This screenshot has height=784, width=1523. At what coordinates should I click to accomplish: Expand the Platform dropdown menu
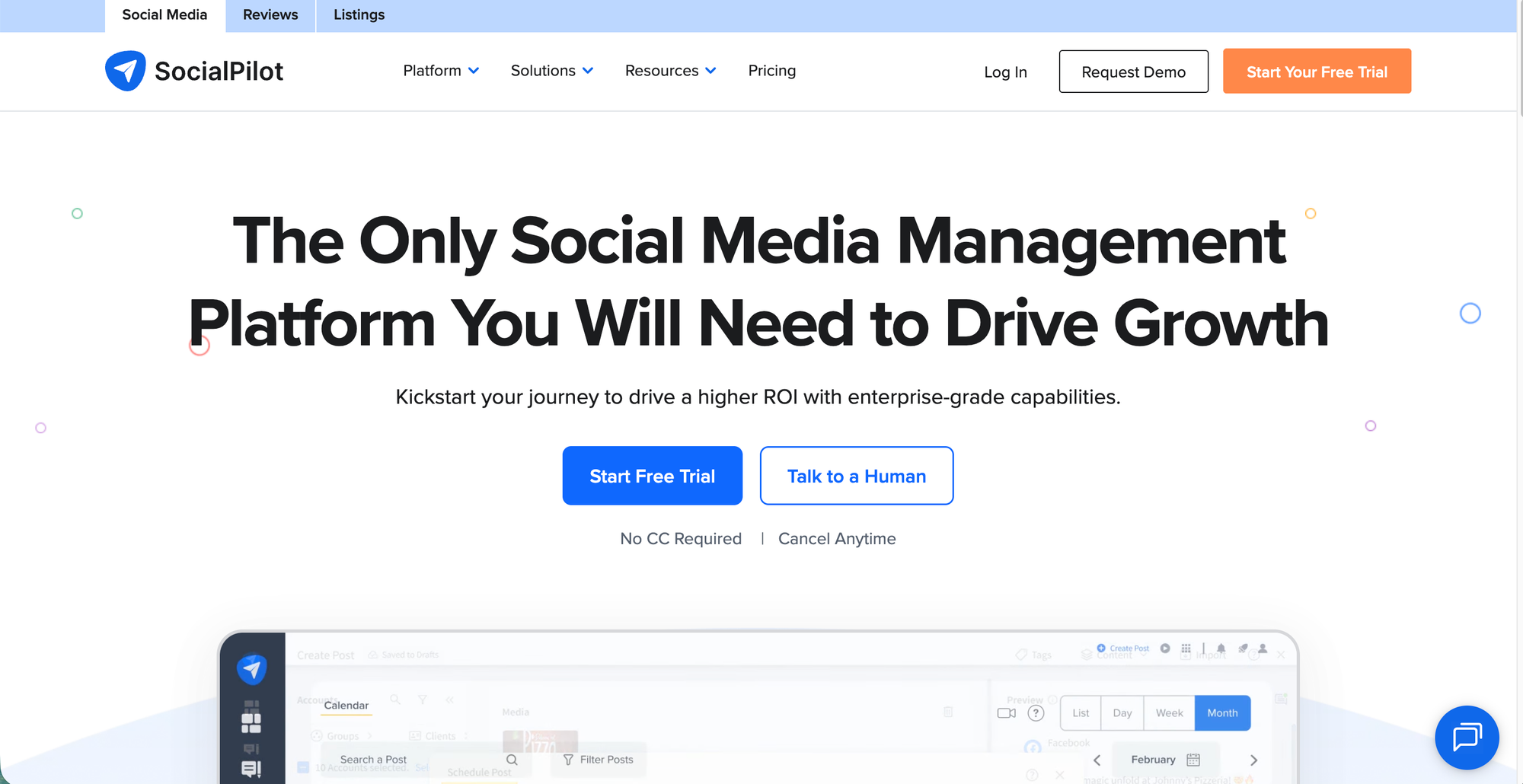point(441,71)
